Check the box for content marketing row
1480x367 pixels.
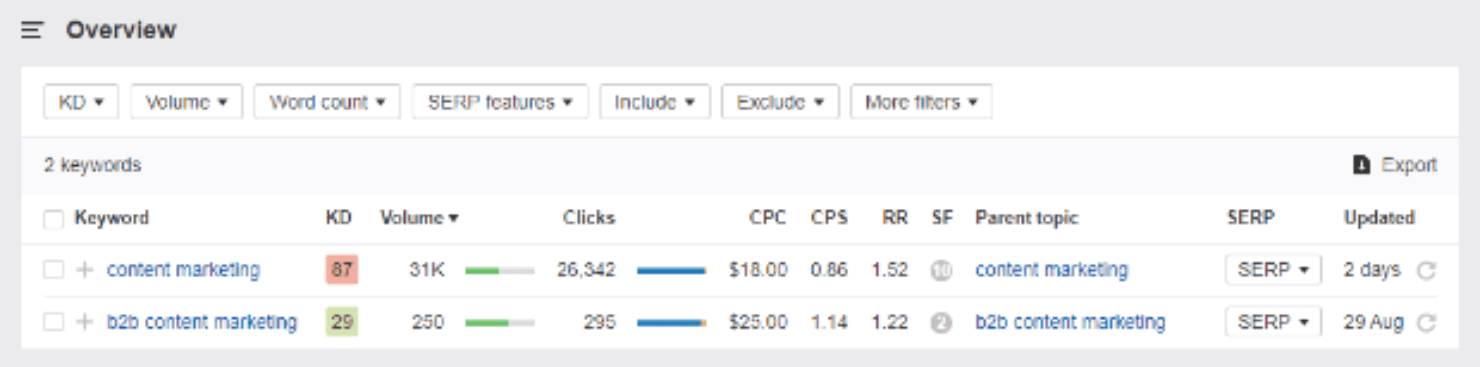click(54, 270)
